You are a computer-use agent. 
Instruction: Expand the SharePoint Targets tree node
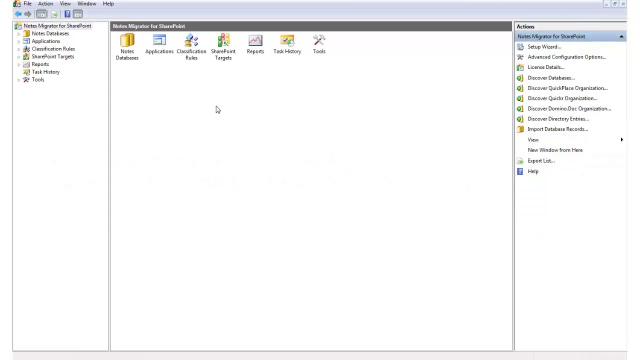pos(18,57)
